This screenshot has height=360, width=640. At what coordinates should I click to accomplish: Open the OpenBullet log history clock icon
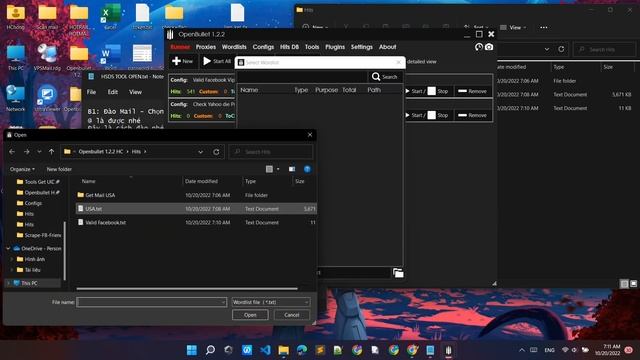coord(479,47)
